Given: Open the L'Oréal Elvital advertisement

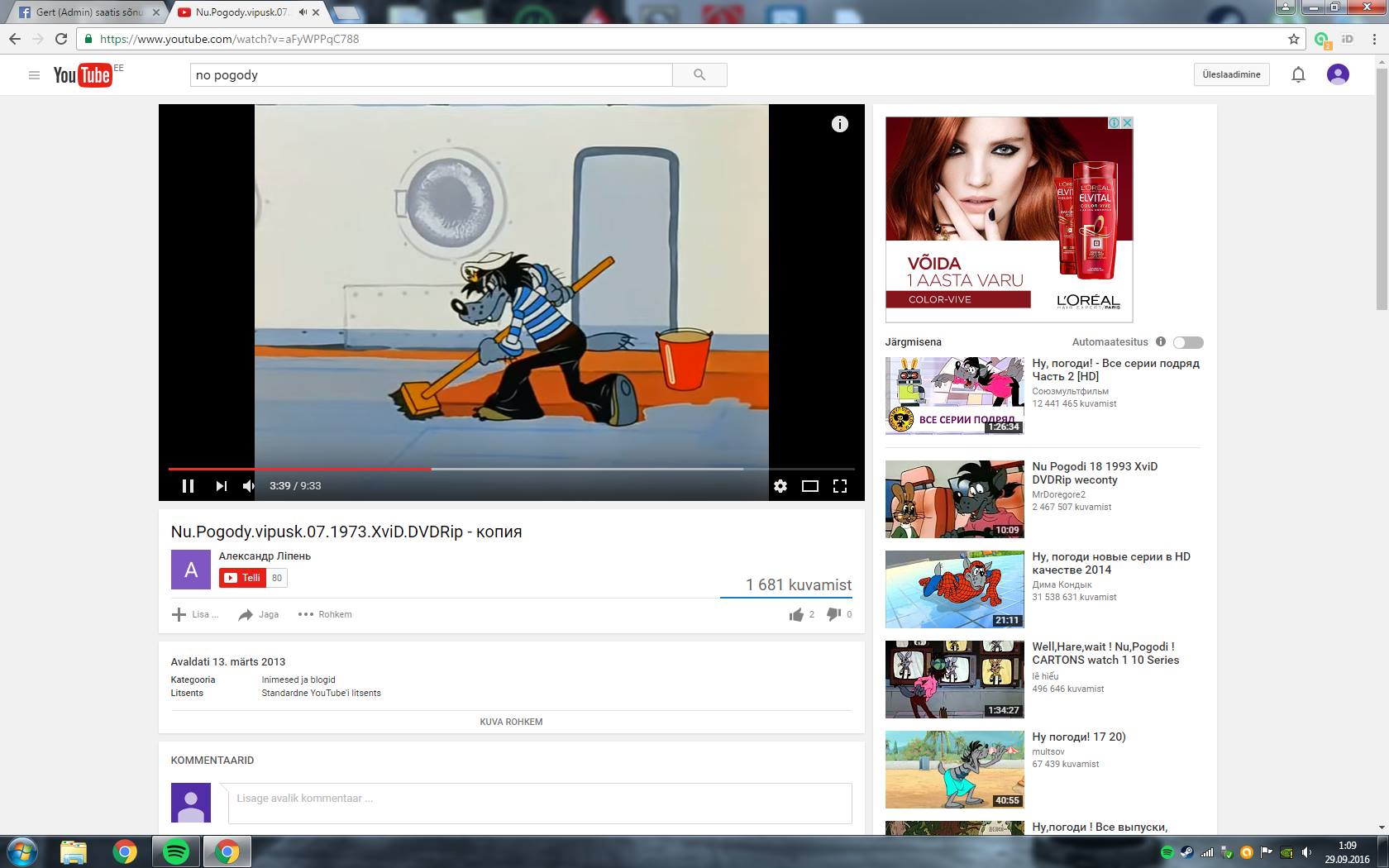Looking at the screenshot, I should pyautogui.click(x=1009, y=219).
